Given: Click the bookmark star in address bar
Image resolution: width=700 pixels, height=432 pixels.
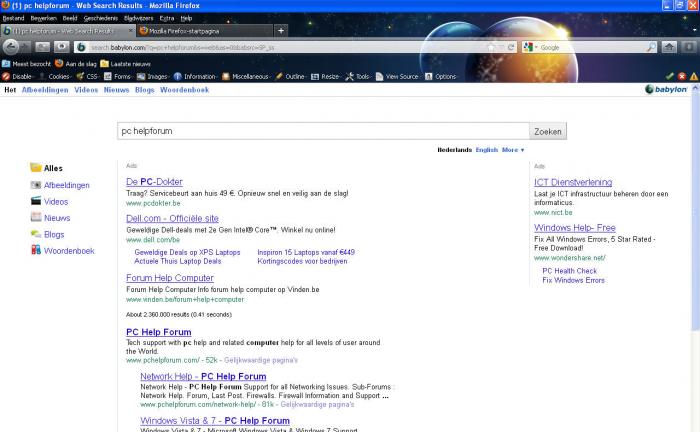Looking at the screenshot, I should [491, 47].
